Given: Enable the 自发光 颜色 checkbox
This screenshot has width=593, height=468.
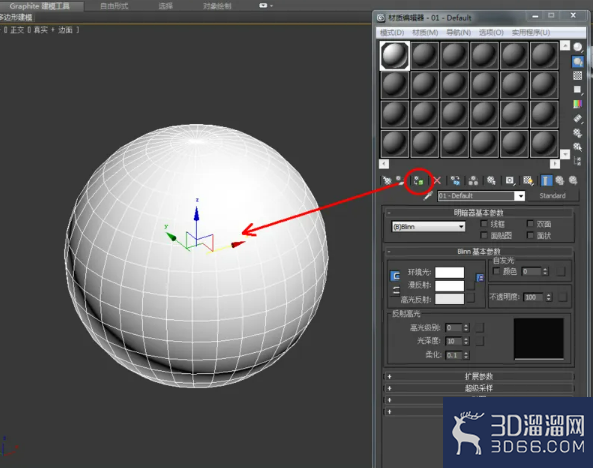Looking at the screenshot, I should (x=496, y=271).
